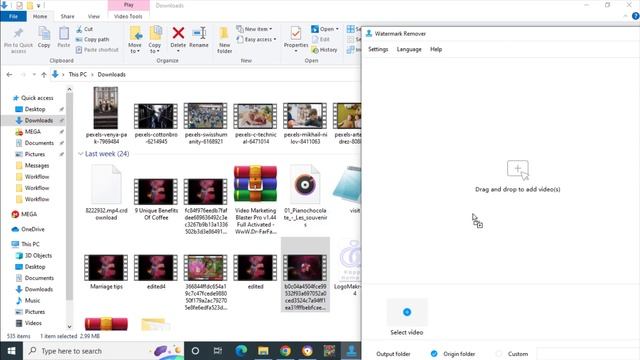Viewport: 640px width, 360px height.
Task: Open File Explorer from taskbar
Action: click(x=263, y=351)
